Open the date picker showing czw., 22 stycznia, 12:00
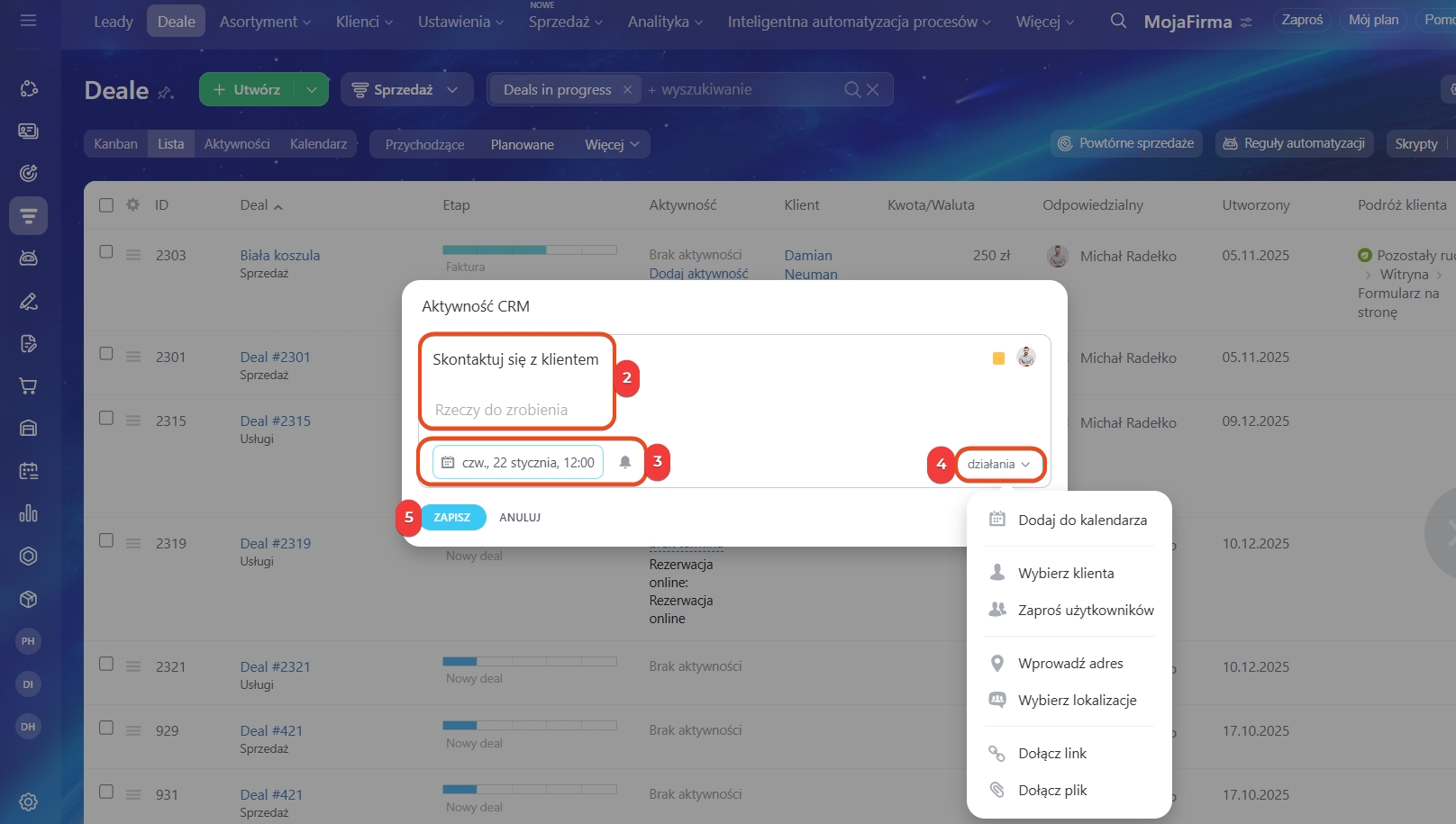The height and width of the screenshot is (824, 1456). (518, 462)
